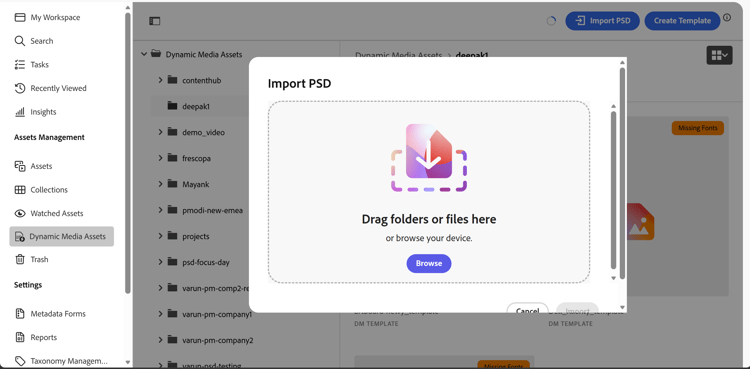
Task: Click the Assets icon under Assets Management
Action: click(x=20, y=166)
